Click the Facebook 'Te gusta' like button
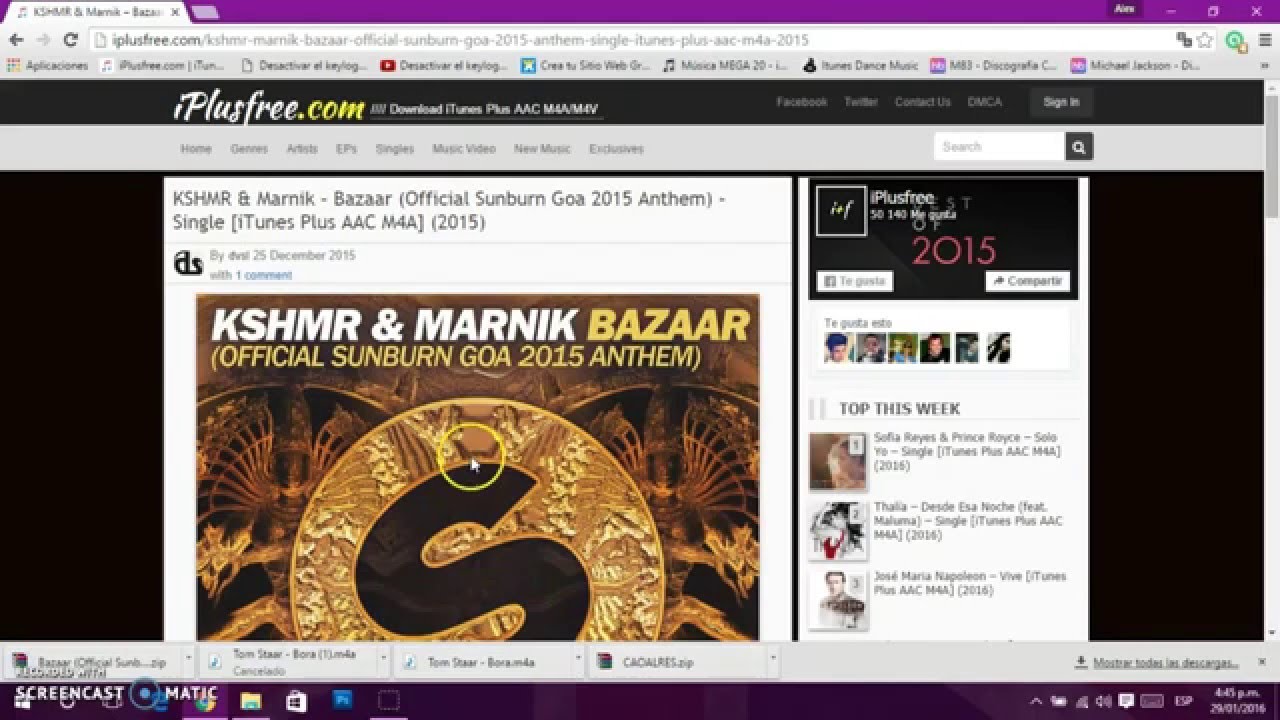Screen dimensions: 1280x720 point(855,281)
